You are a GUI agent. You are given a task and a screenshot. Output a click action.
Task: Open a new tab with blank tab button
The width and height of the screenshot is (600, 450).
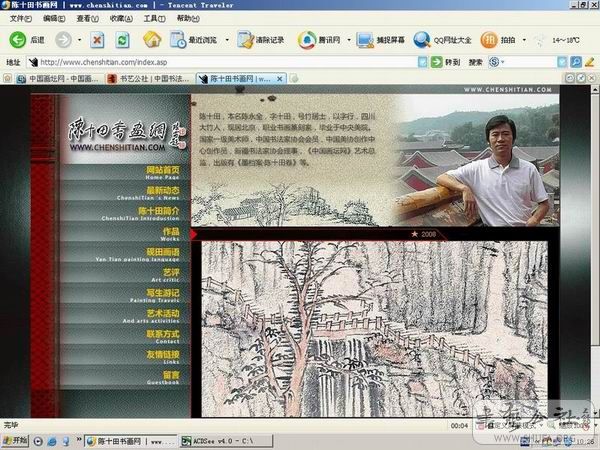pyautogui.click(x=294, y=79)
